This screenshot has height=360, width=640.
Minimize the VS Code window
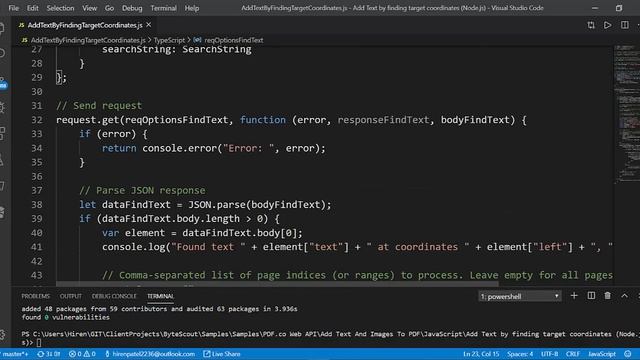(595, 8)
